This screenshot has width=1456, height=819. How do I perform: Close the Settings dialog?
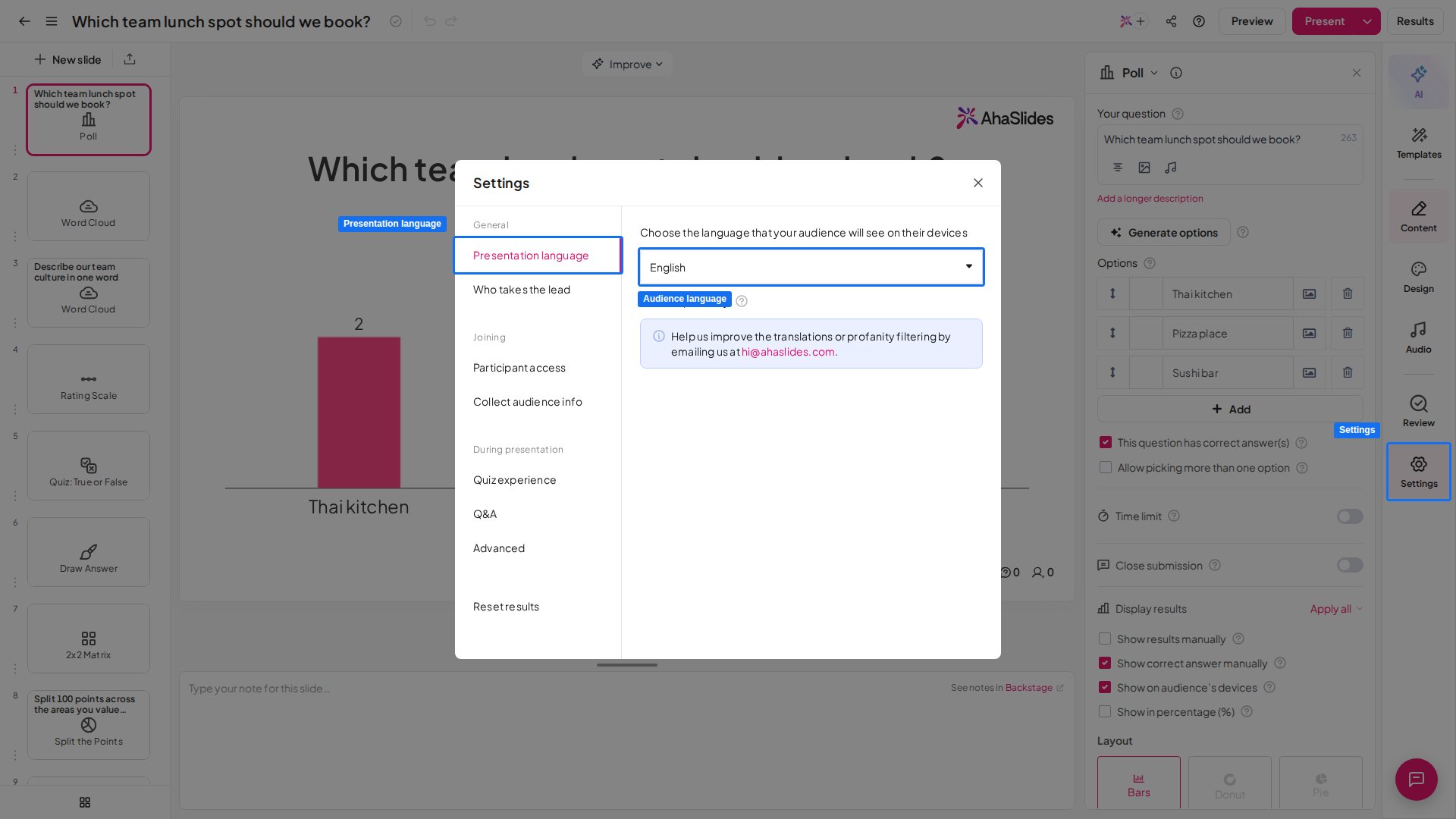(977, 183)
